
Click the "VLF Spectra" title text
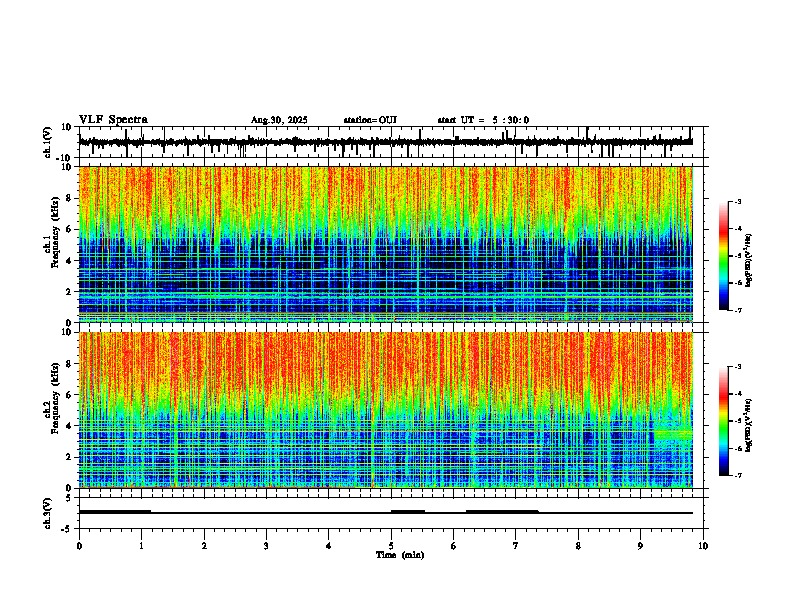[x=113, y=120]
